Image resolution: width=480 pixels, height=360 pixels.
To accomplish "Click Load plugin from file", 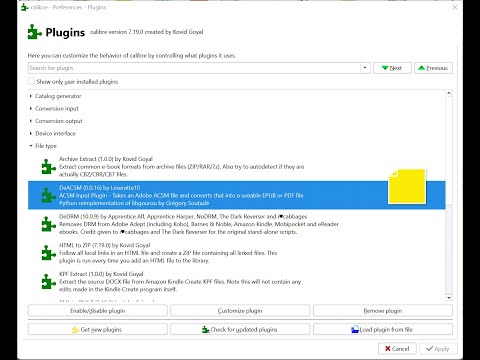I will click(383, 329).
